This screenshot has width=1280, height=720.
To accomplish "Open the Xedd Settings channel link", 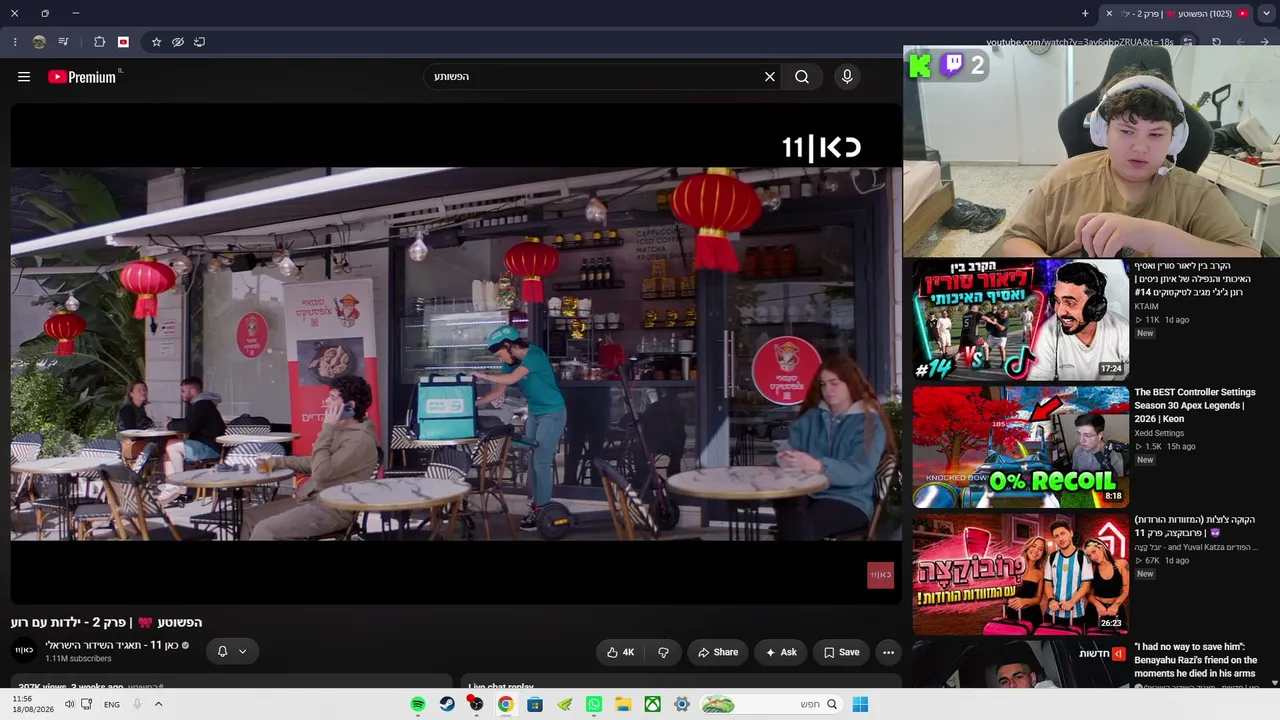I will (1159, 433).
